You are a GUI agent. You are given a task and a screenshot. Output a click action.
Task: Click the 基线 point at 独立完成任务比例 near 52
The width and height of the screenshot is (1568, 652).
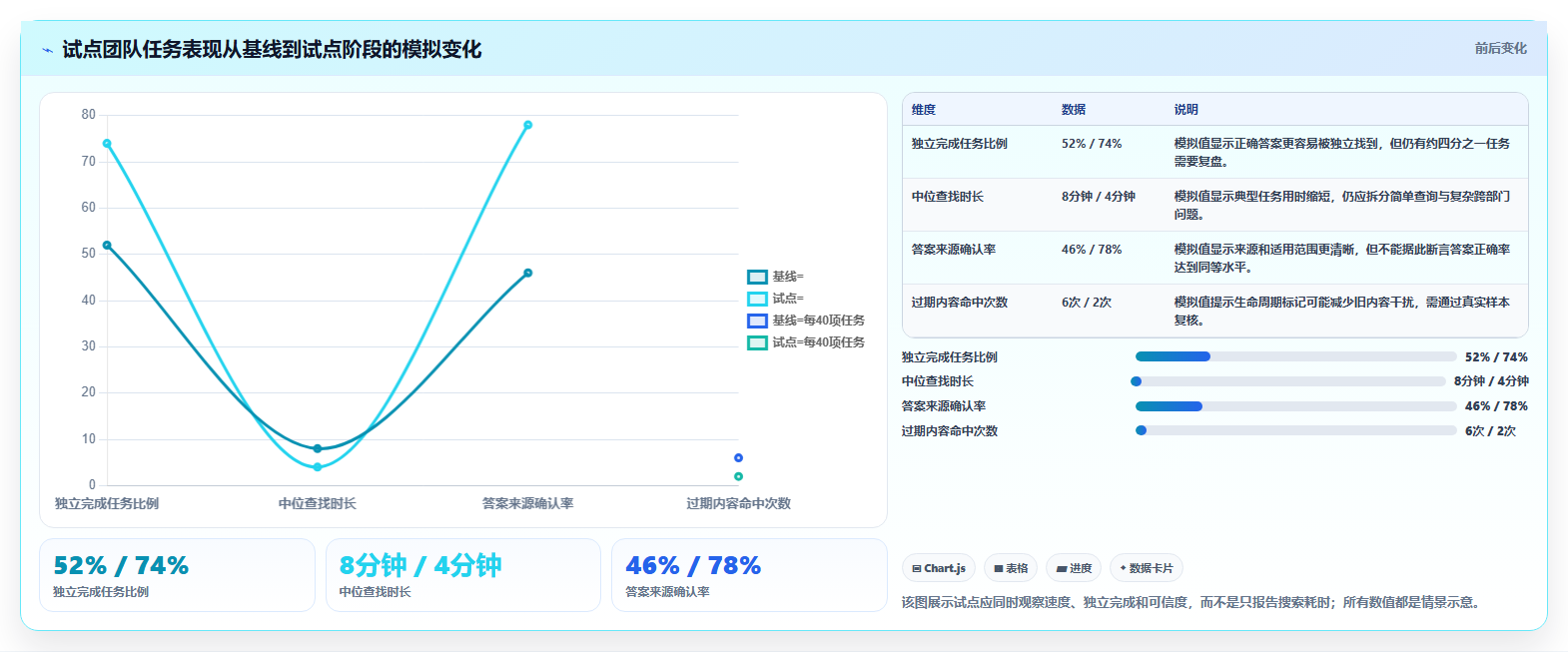tap(107, 245)
